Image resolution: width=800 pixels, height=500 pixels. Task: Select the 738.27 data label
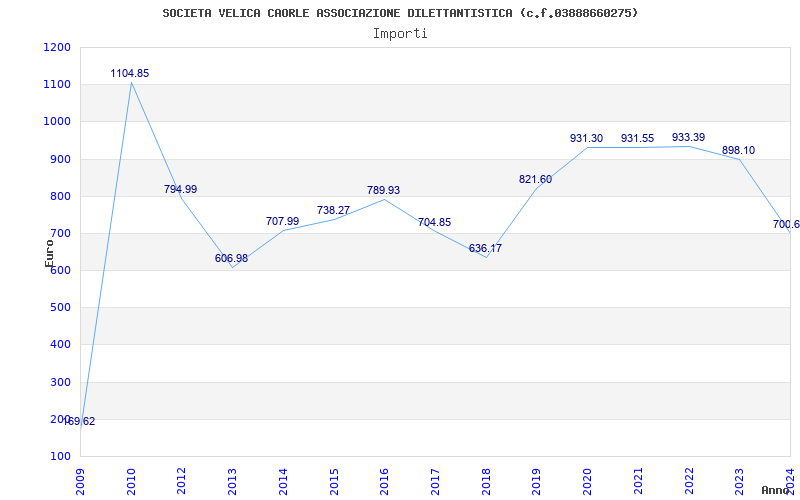tap(333, 210)
